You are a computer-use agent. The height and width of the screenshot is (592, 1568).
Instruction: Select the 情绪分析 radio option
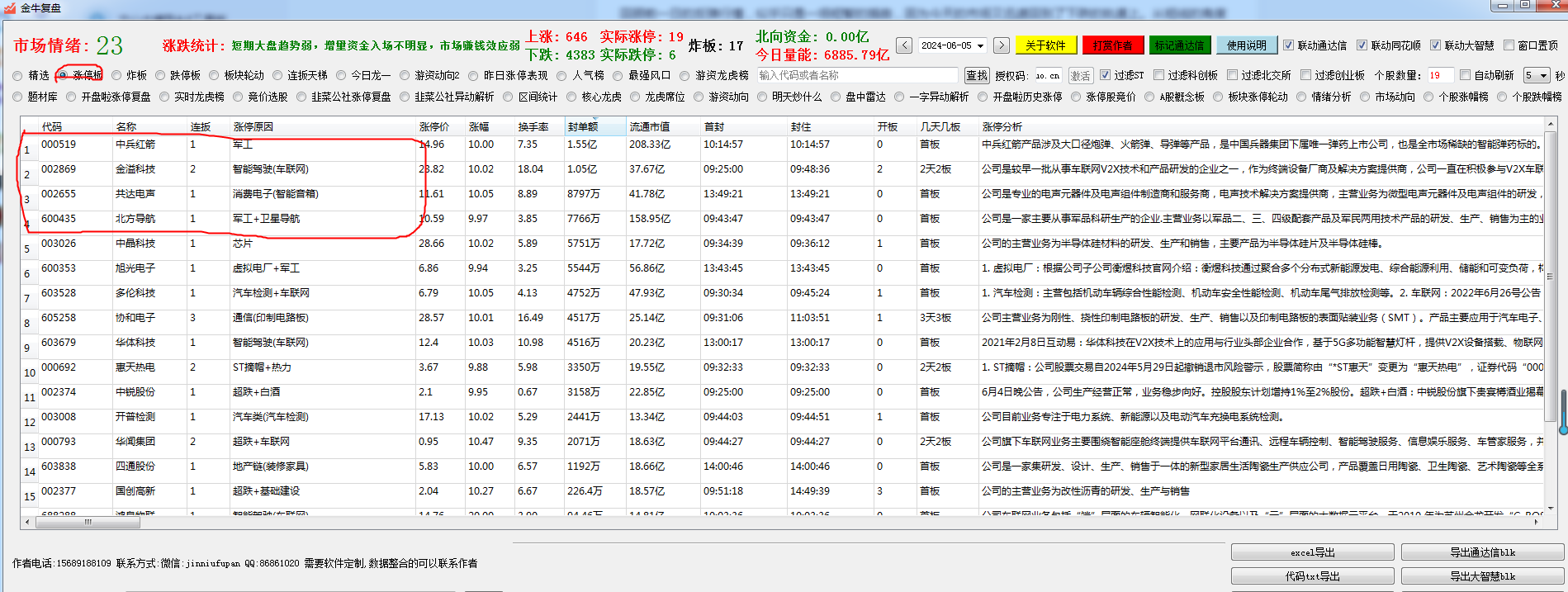1301,97
